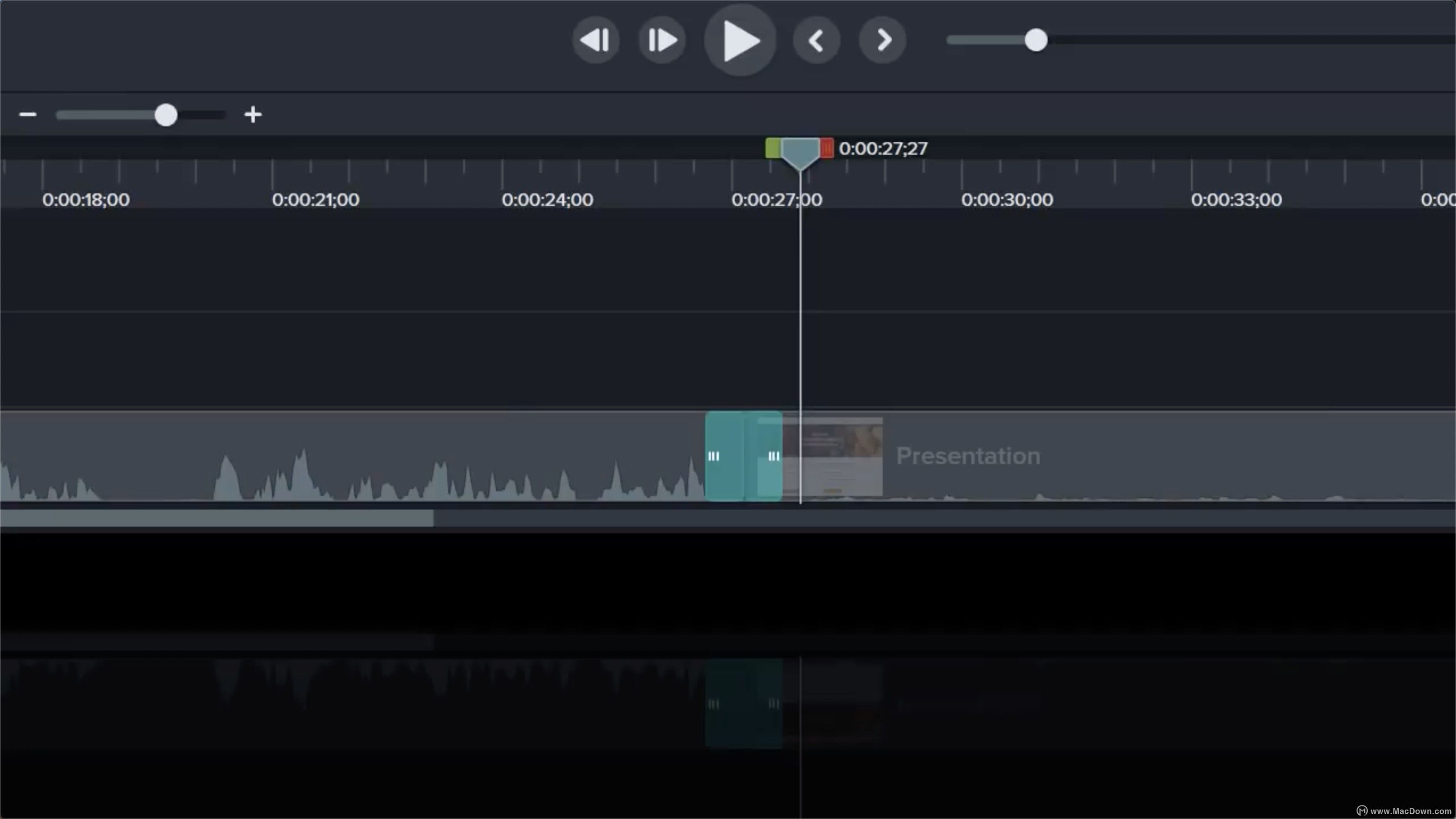The width and height of the screenshot is (1456, 819).
Task: Jump to the next clip
Action: coord(882,40)
